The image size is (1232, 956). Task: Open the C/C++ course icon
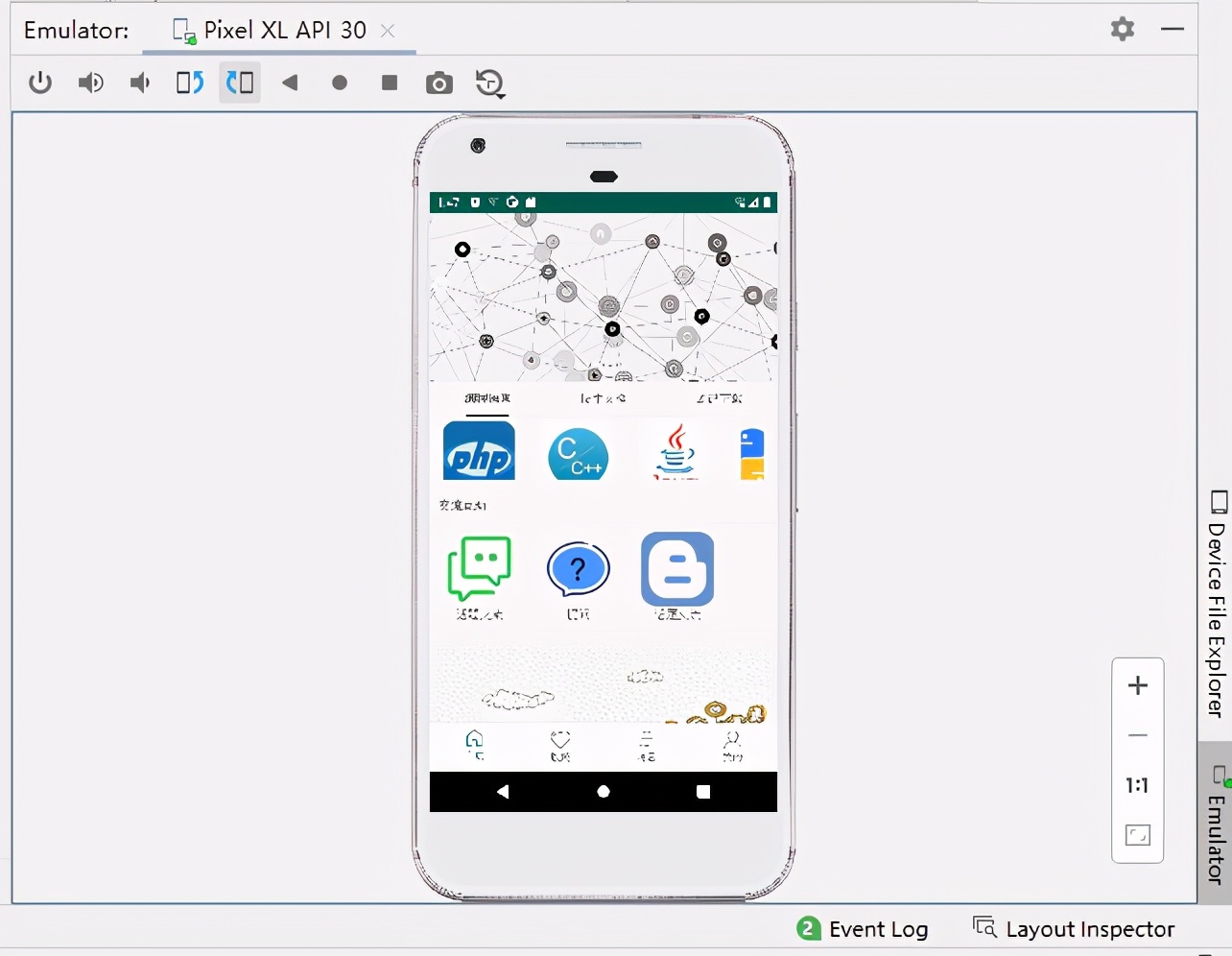point(578,451)
